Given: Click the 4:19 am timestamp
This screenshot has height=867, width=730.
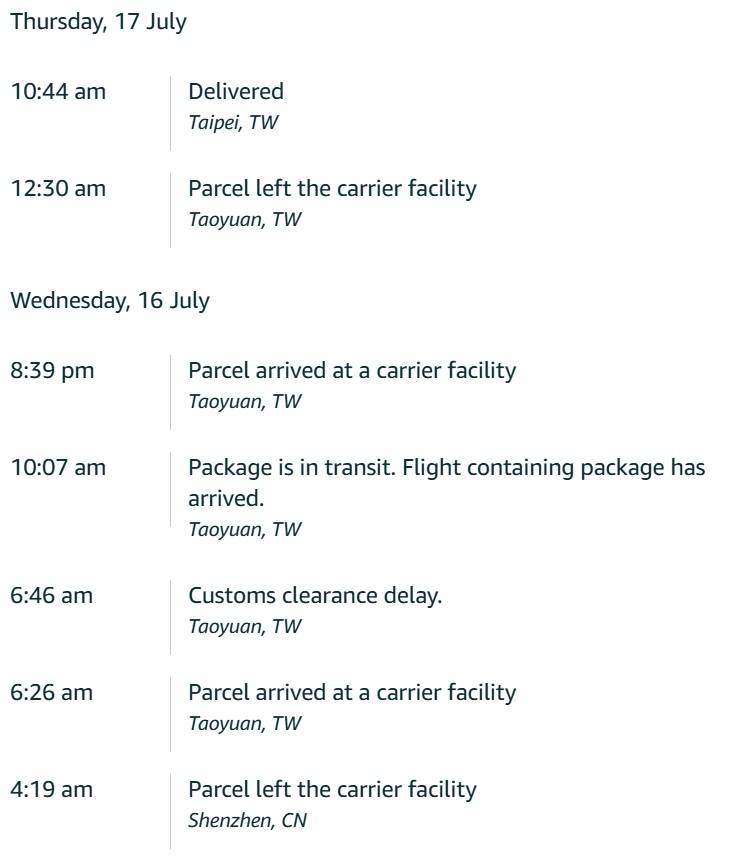Looking at the screenshot, I should pyautogui.click(x=51, y=790).
